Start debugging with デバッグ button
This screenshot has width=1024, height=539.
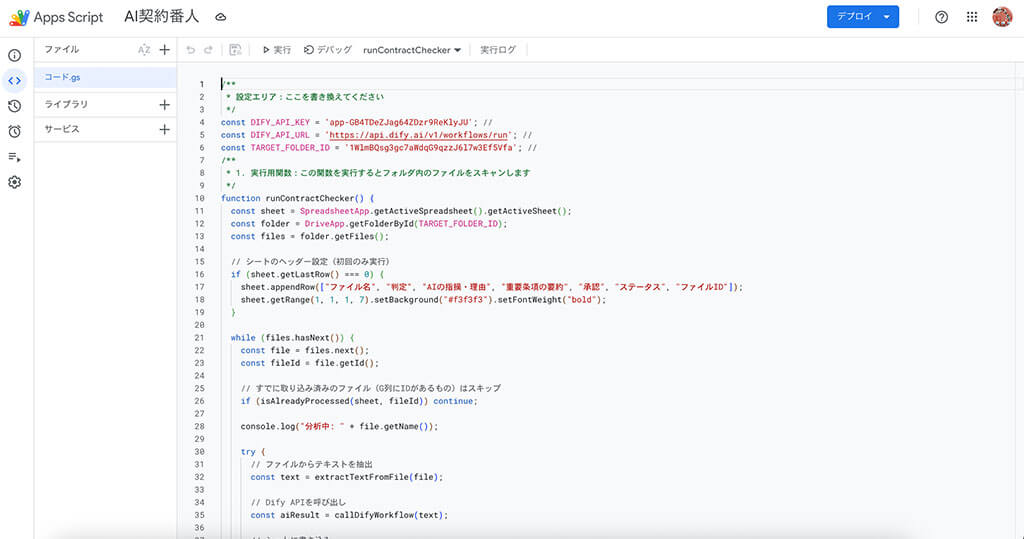328,50
